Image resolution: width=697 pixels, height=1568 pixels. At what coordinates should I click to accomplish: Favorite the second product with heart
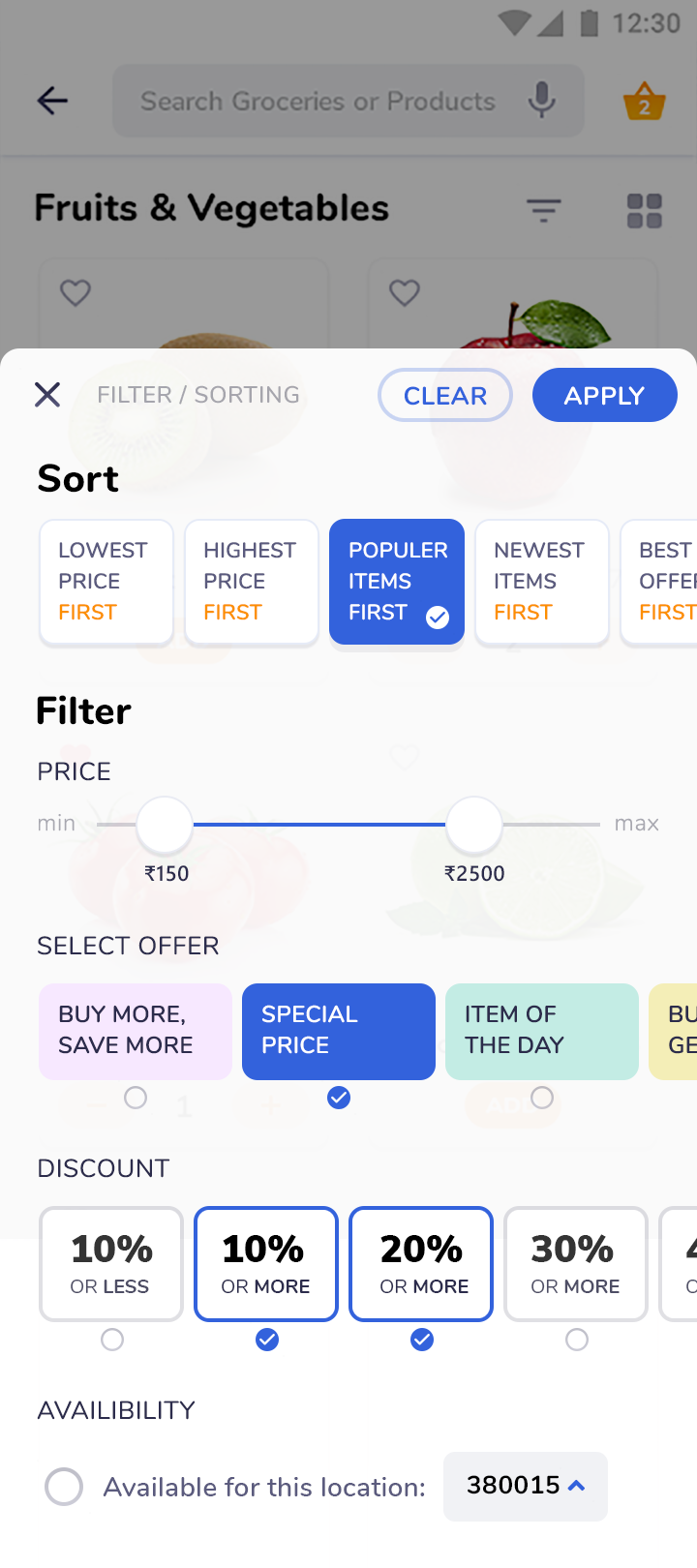tap(405, 292)
